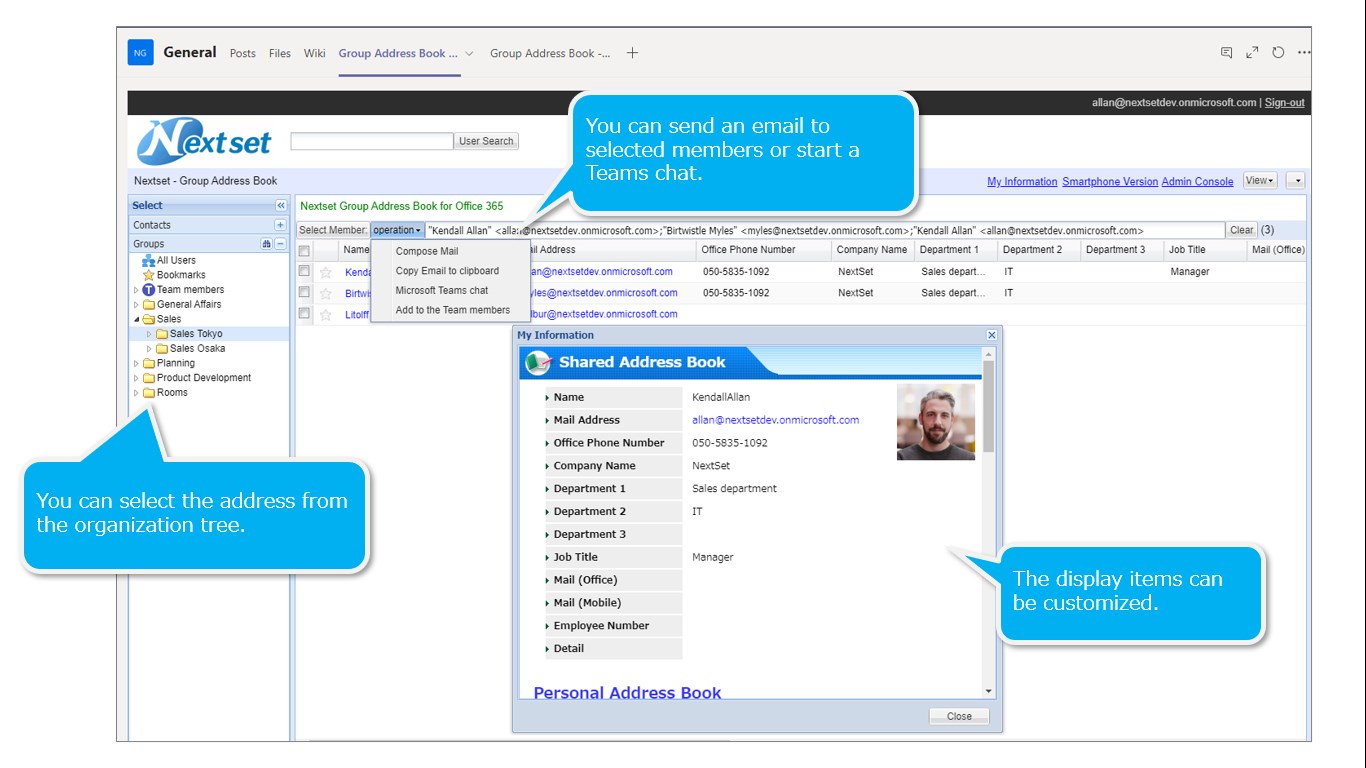Viewport: 1366px width, 768px height.
Task: Click the Shared Address Book header icon
Action: click(538, 362)
